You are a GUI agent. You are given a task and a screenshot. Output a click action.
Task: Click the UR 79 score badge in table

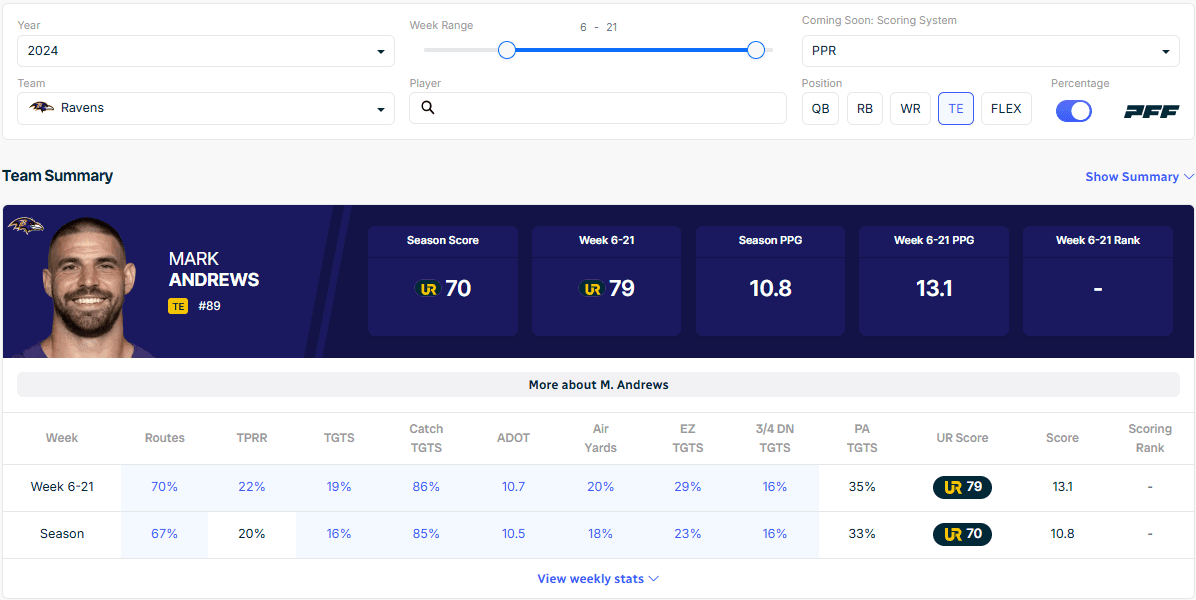pos(962,487)
